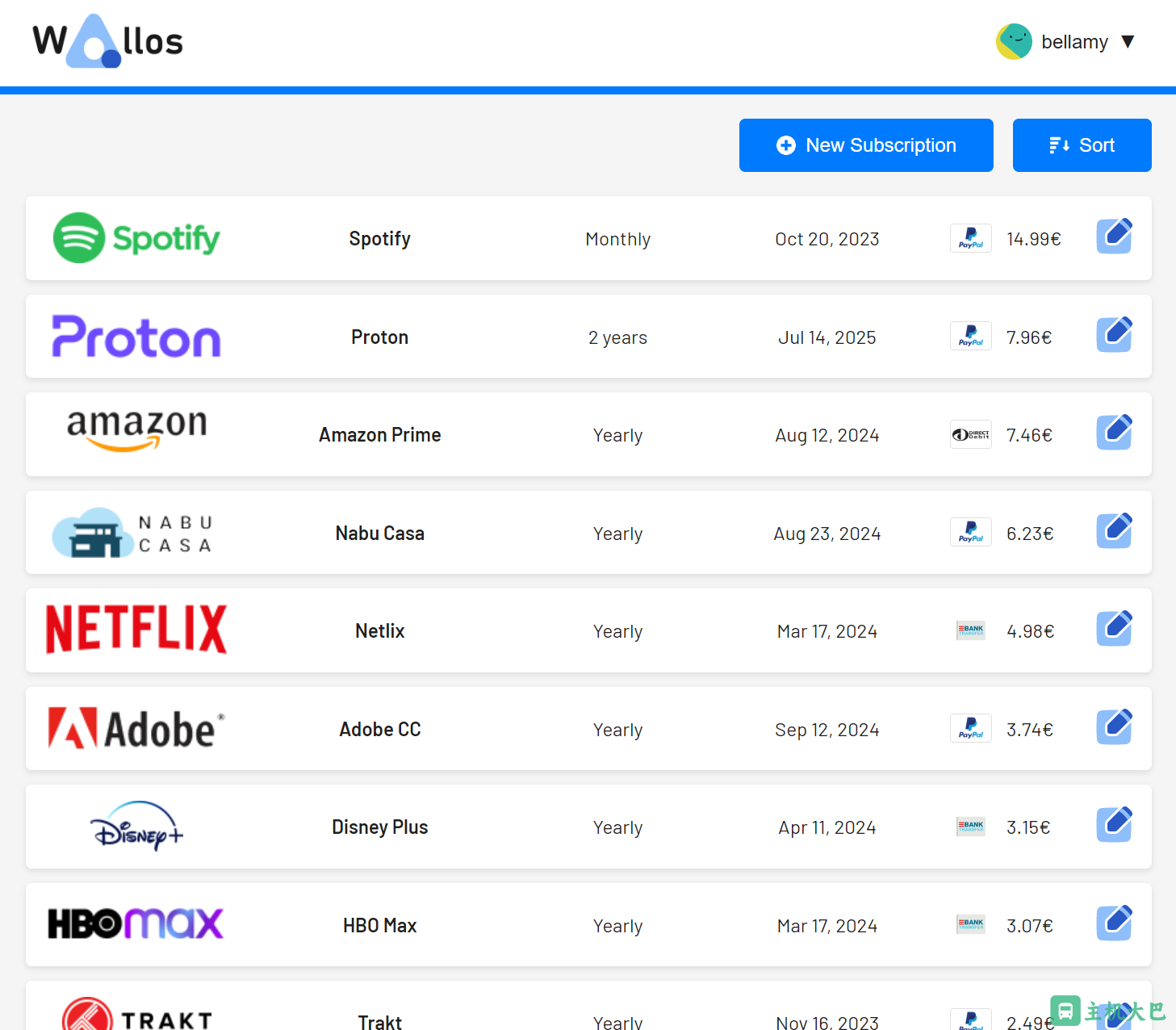Viewport: 1176px width, 1030px height.
Task: Click the sort icon in Sort button
Action: click(1059, 145)
